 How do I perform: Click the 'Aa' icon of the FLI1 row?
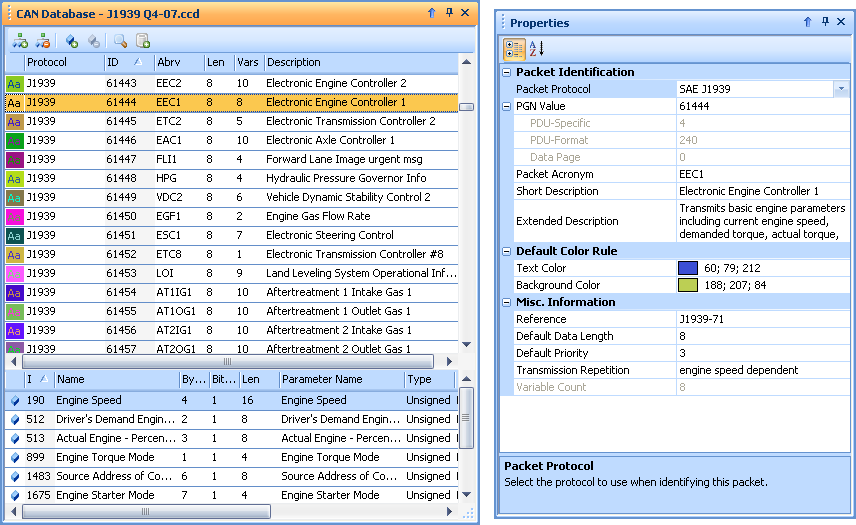14,160
